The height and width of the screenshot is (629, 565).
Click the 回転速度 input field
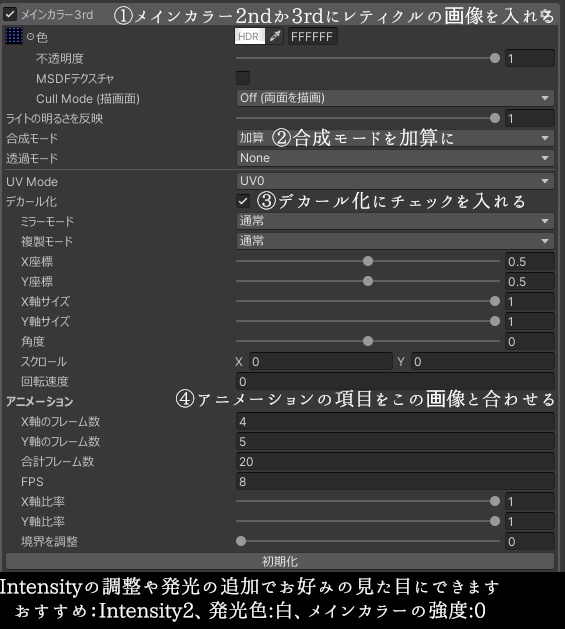point(395,381)
